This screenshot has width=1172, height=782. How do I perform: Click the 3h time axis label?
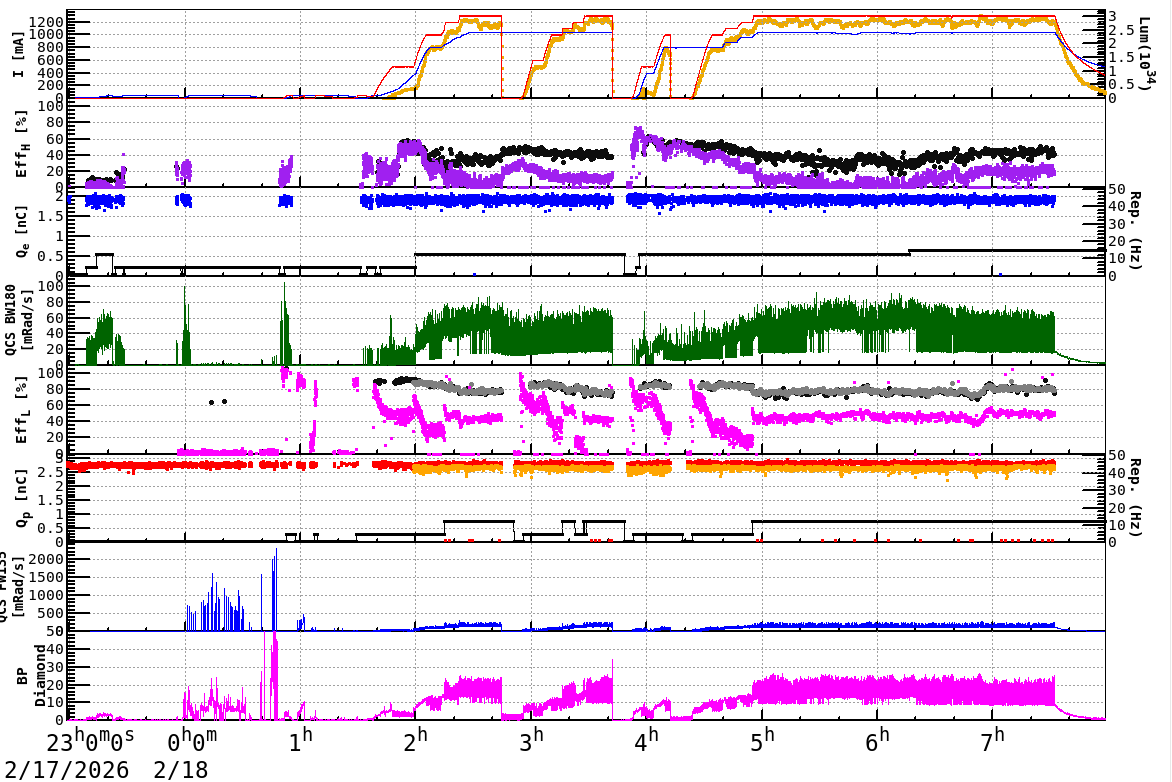531,743
